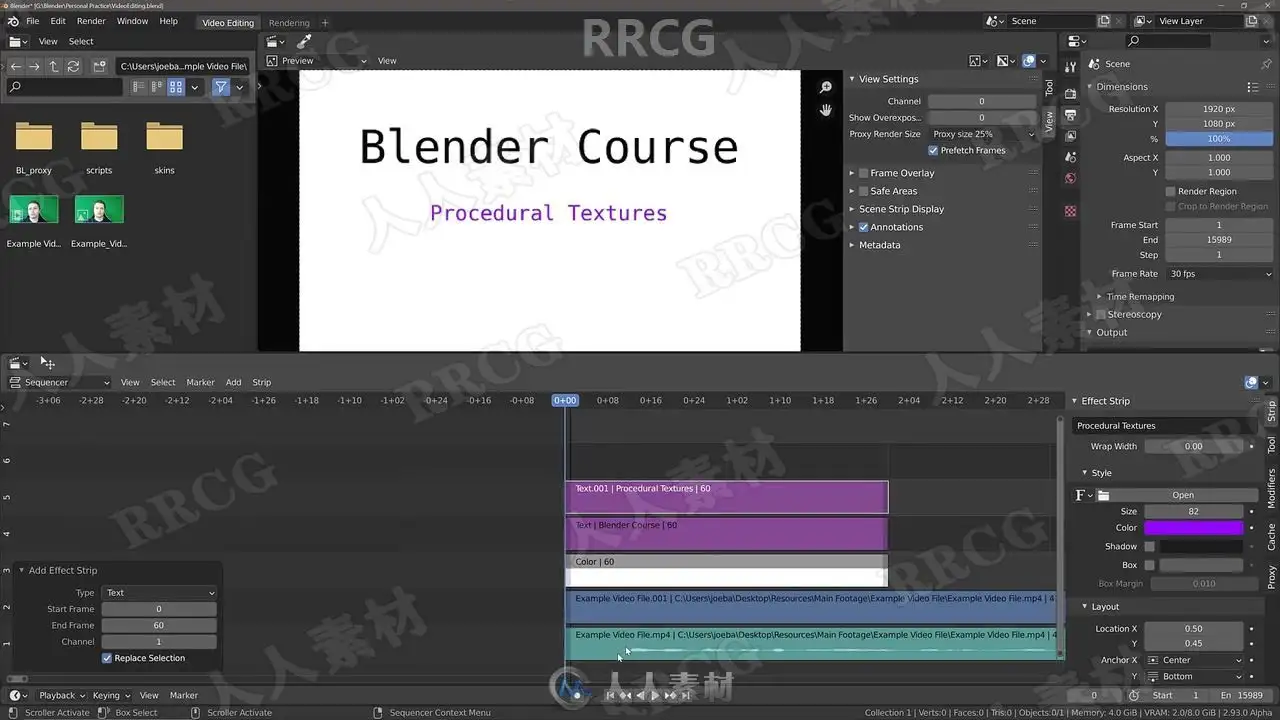The image size is (1280, 720).
Task: Open the sequencer Add menu
Action: pos(233,382)
